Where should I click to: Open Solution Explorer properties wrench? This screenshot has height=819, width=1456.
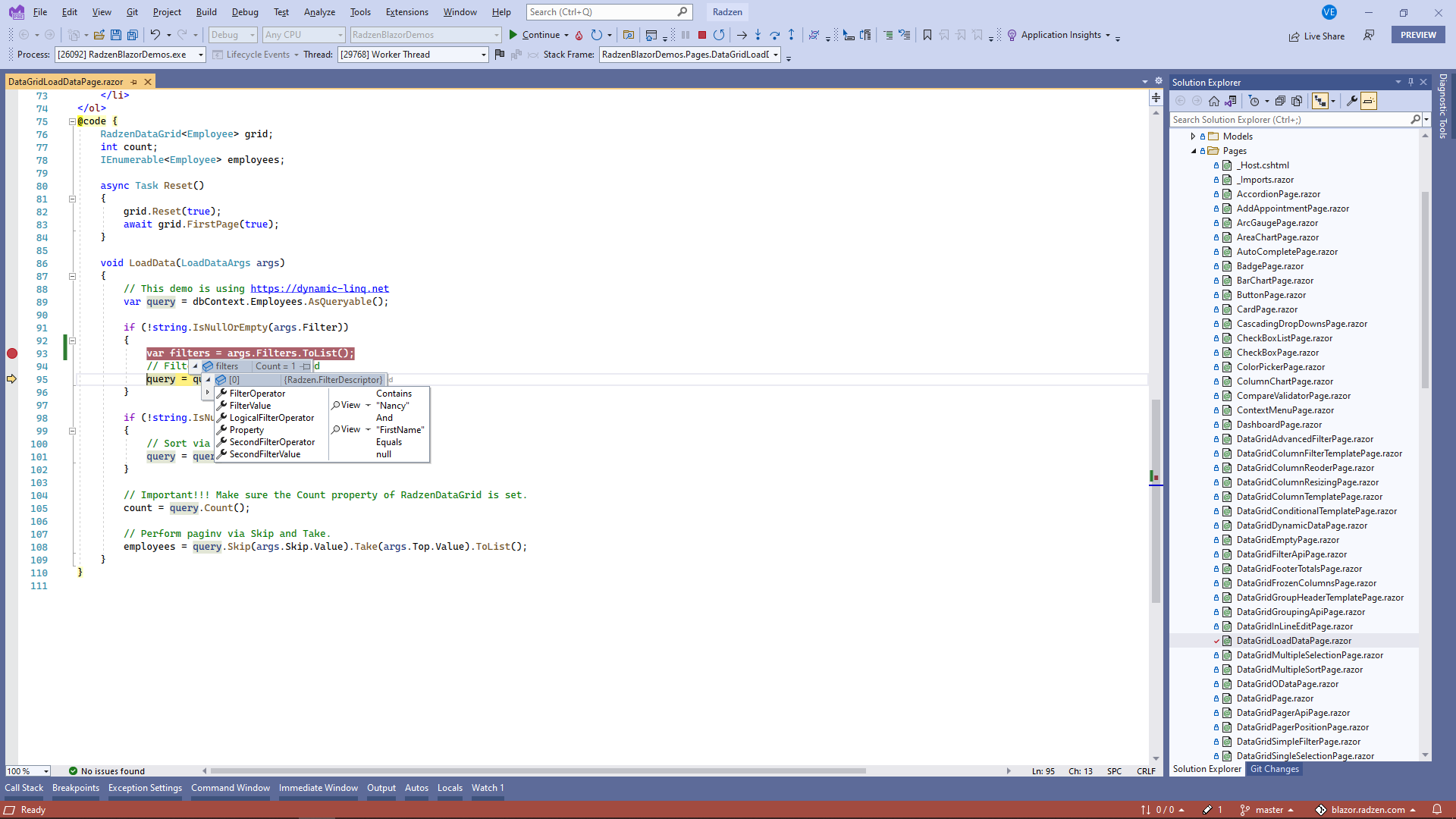tap(1351, 101)
